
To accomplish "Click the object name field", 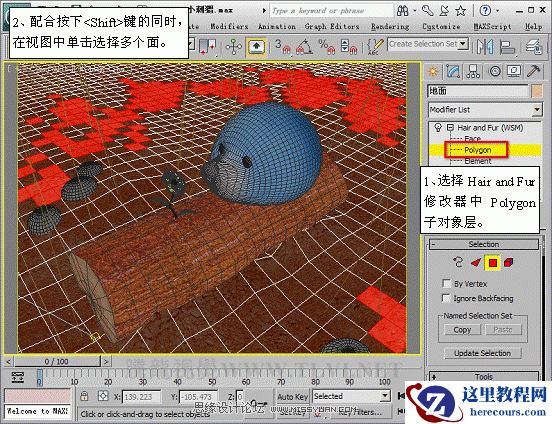I will point(478,91).
